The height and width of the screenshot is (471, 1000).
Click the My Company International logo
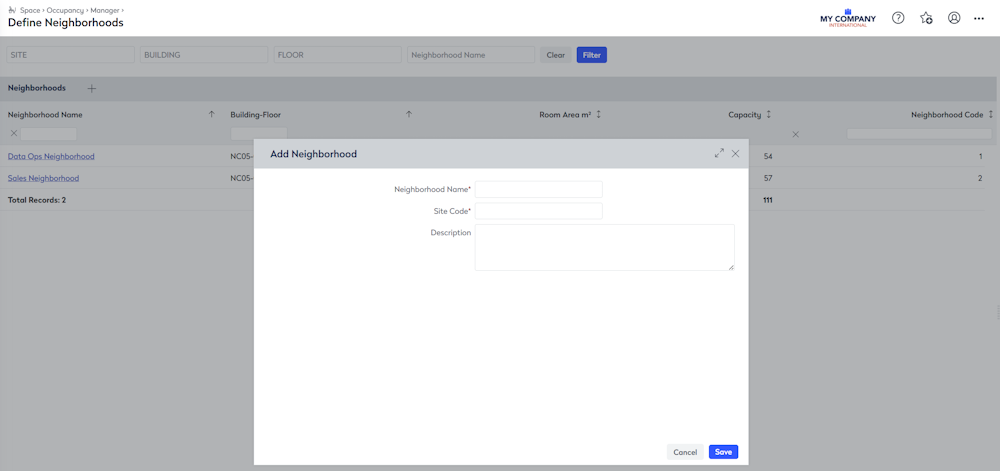click(848, 18)
